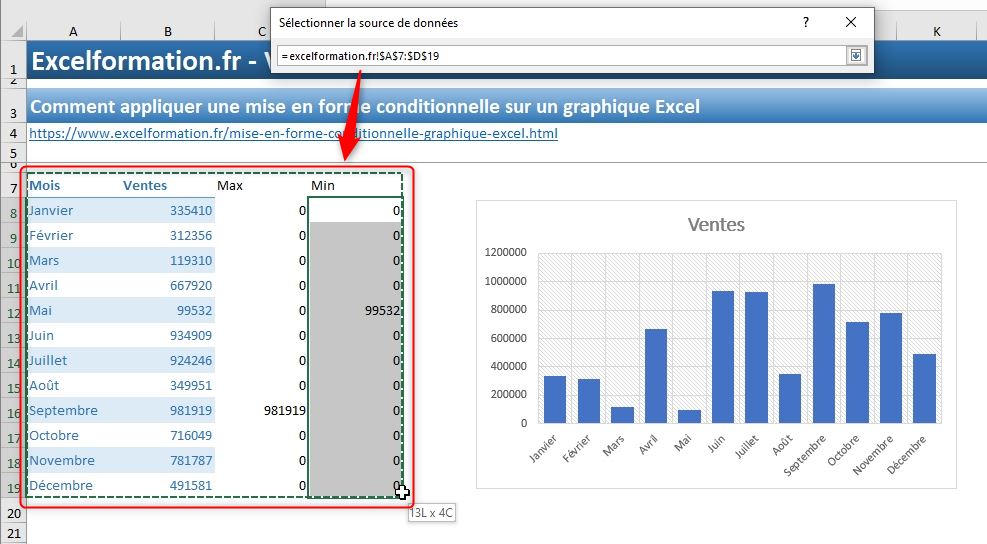
Task: Click the expand dialog icon in range field
Action: click(x=855, y=55)
